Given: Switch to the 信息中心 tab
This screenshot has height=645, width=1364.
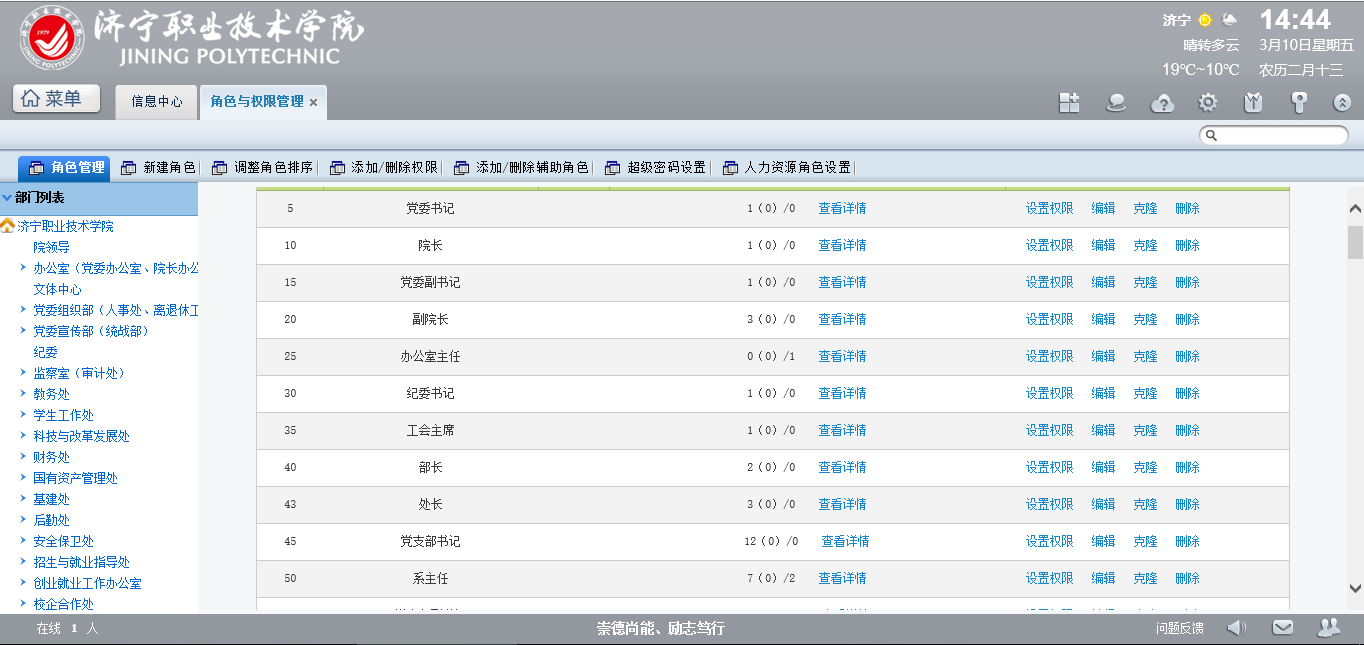Looking at the screenshot, I should (157, 102).
